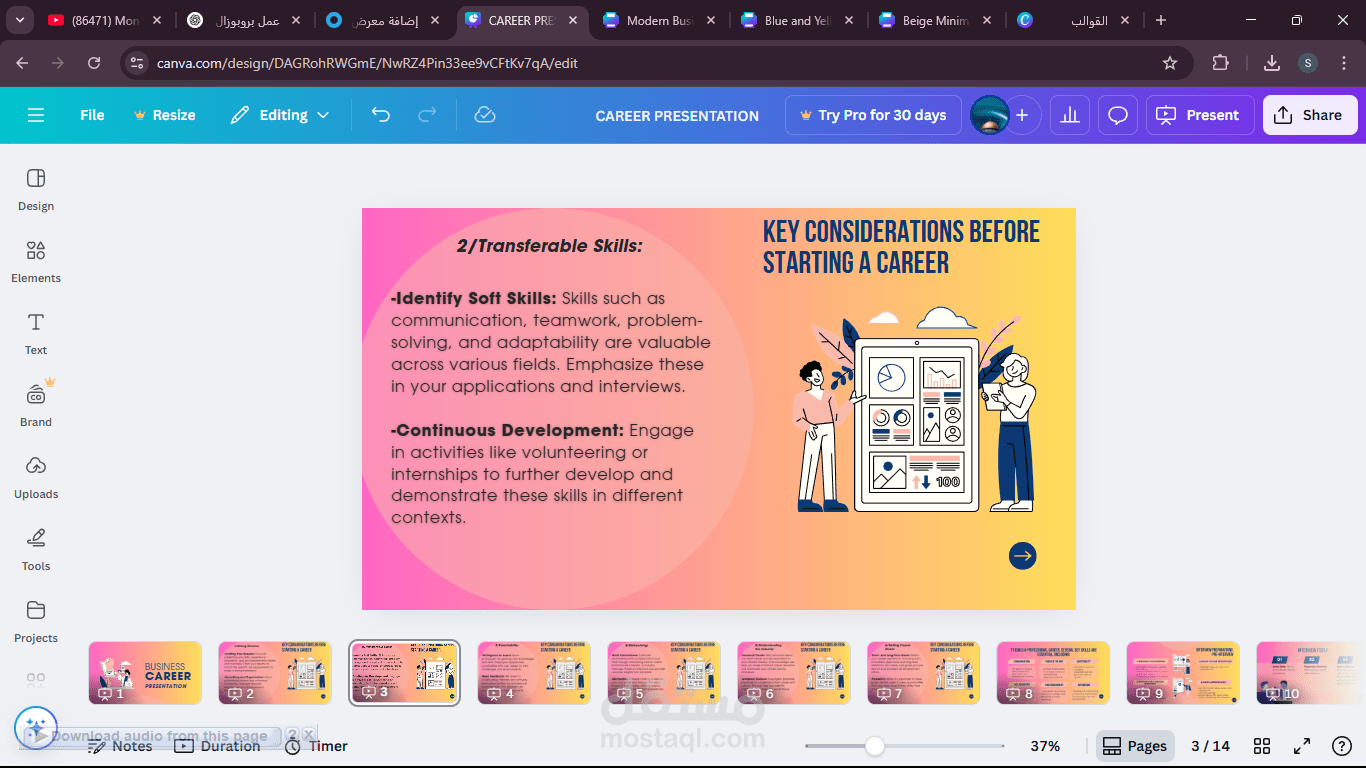Click the Present button
Screen dimensions: 1366x768
tap(1198, 115)
